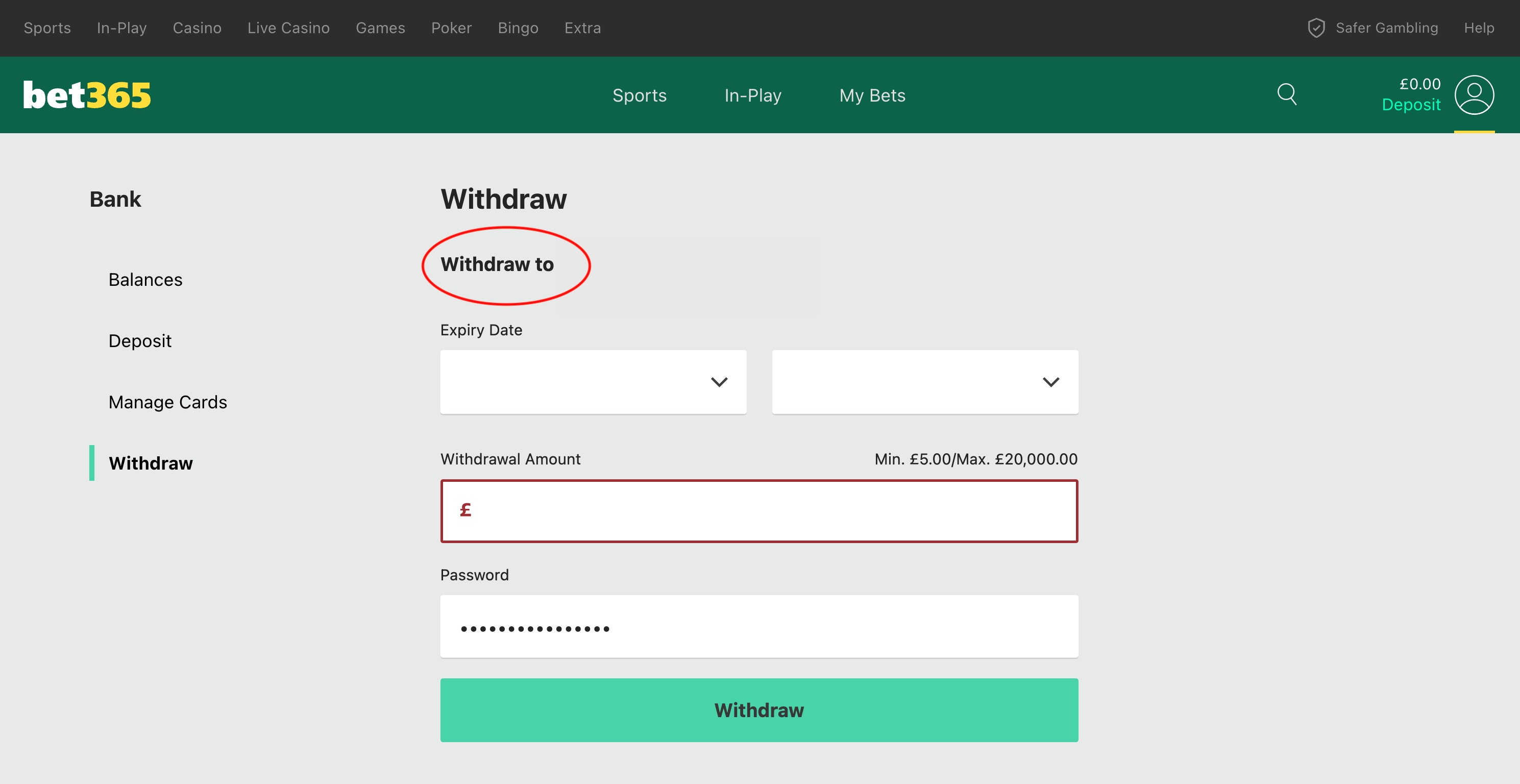Click the Password label

click(x=474, y=575)
